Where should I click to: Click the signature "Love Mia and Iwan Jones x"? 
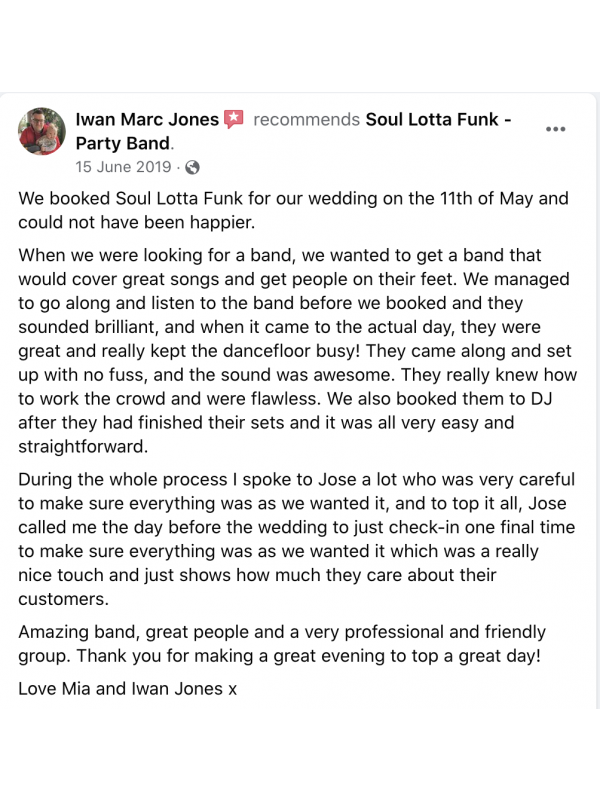pos(127,689)
